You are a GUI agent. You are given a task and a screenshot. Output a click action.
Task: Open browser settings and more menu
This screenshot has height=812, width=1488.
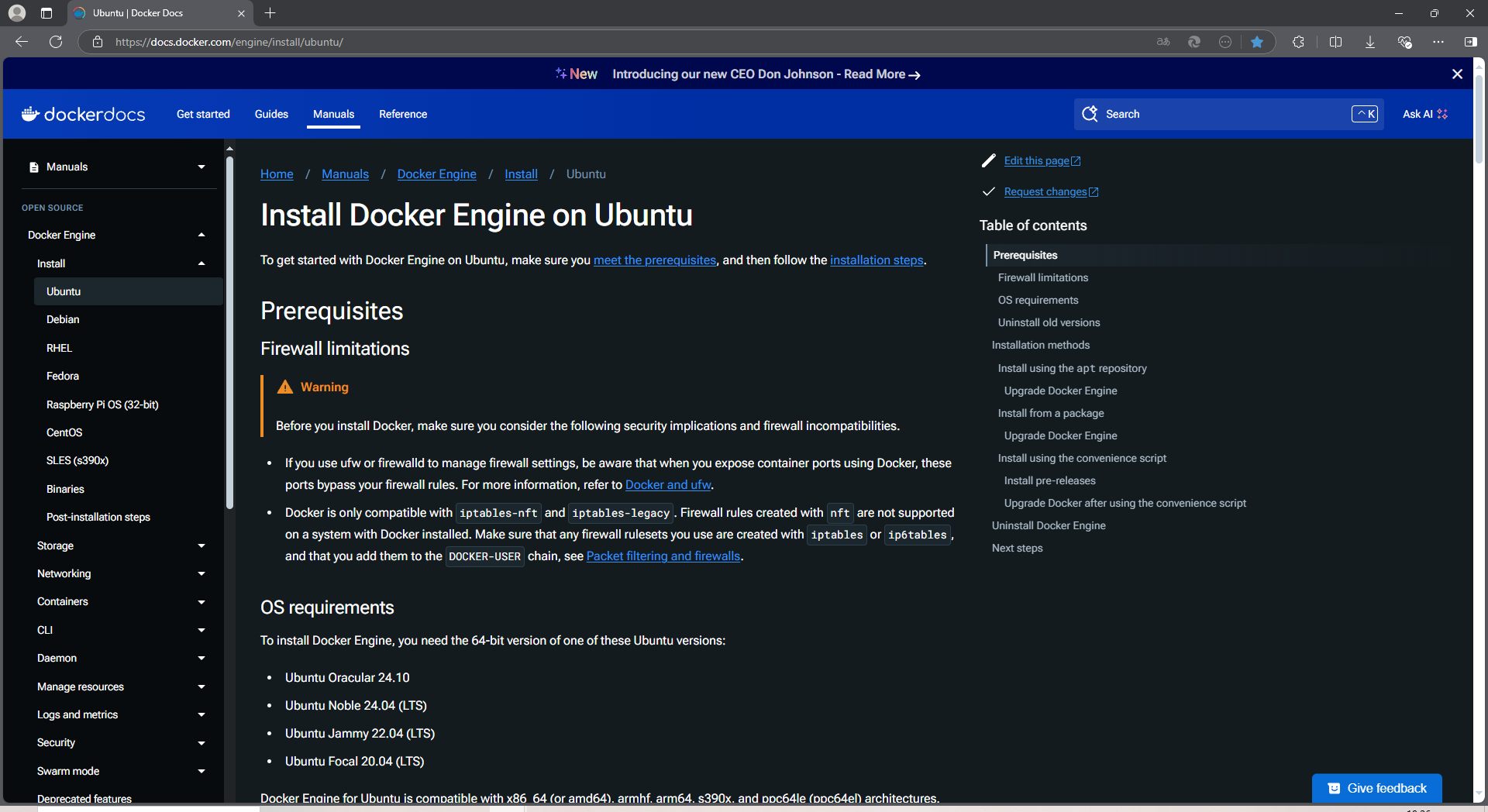point(1438,42)
